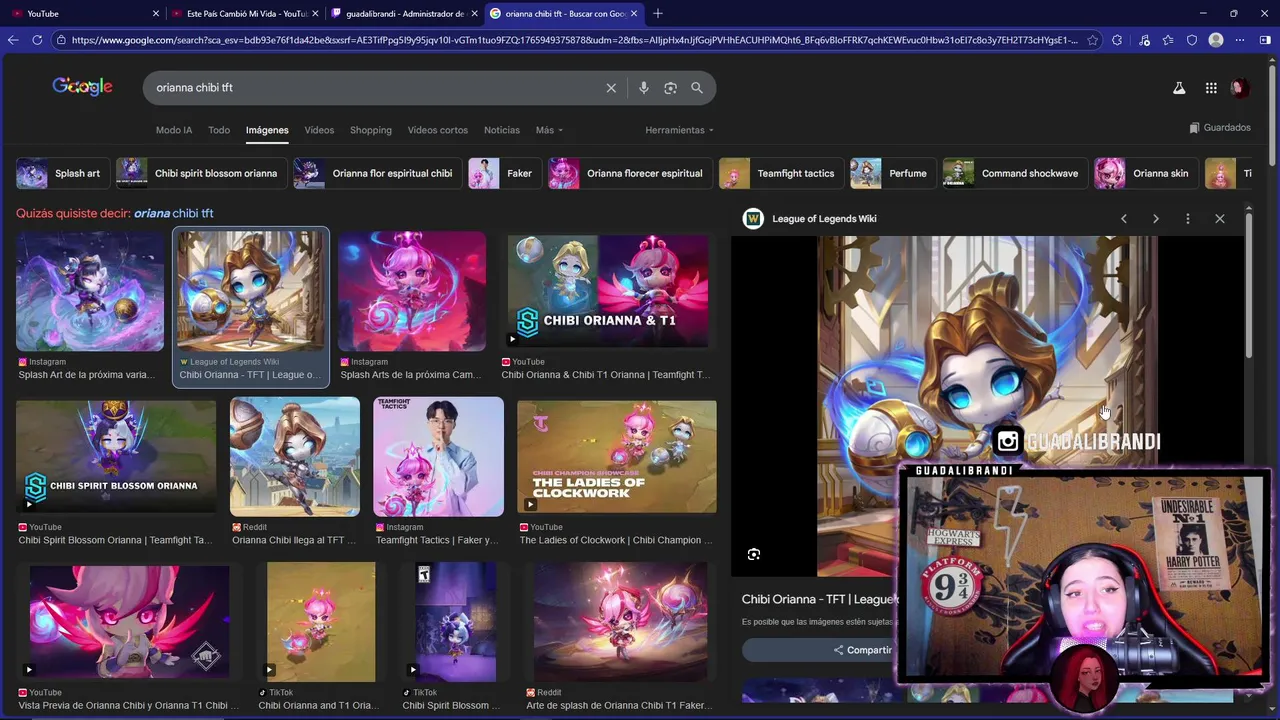Add this page to favorites with star icon
Image resolution: width=1280 pixels, height=720 pixels.
(1092, 40)
